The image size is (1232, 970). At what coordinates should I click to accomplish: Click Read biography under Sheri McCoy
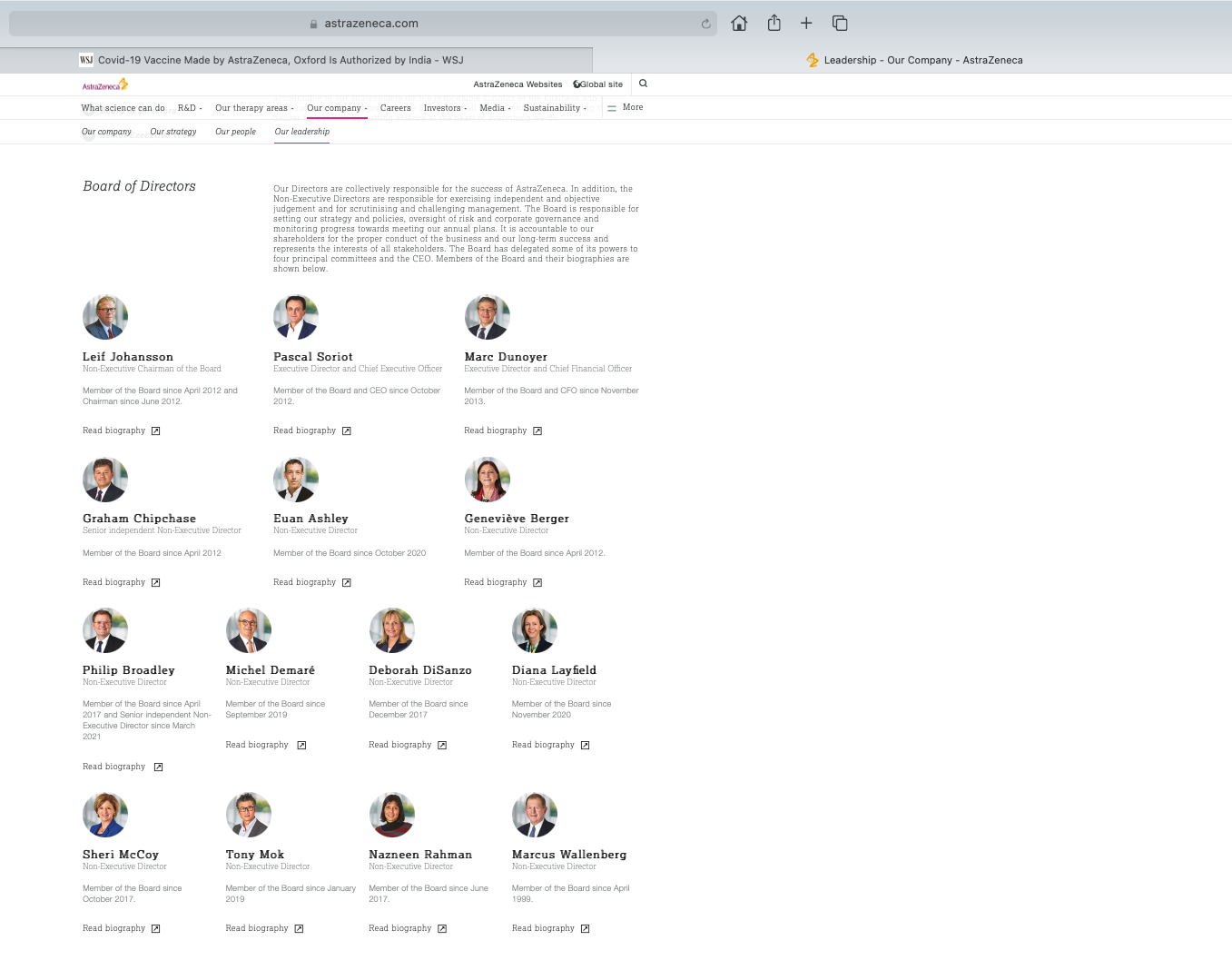tap(113, 928)
